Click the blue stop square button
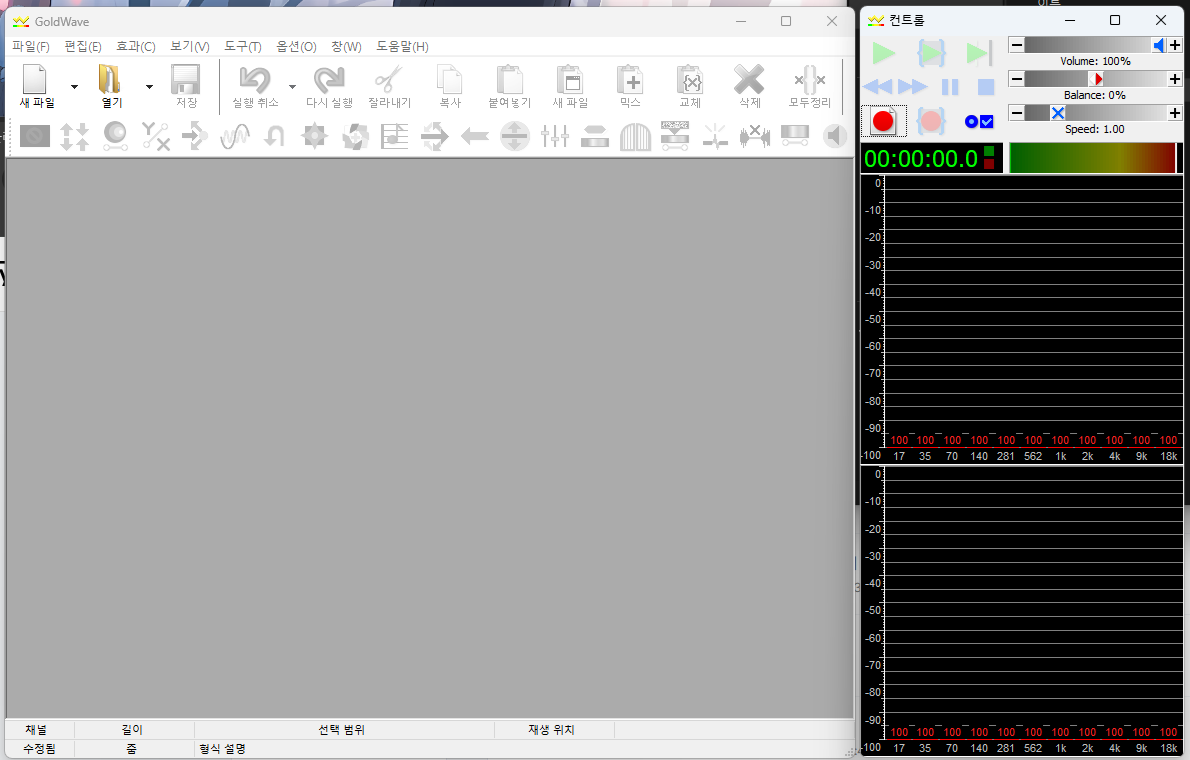The height and width of the screenshot is (760, 1190). [x=986, y=87]
